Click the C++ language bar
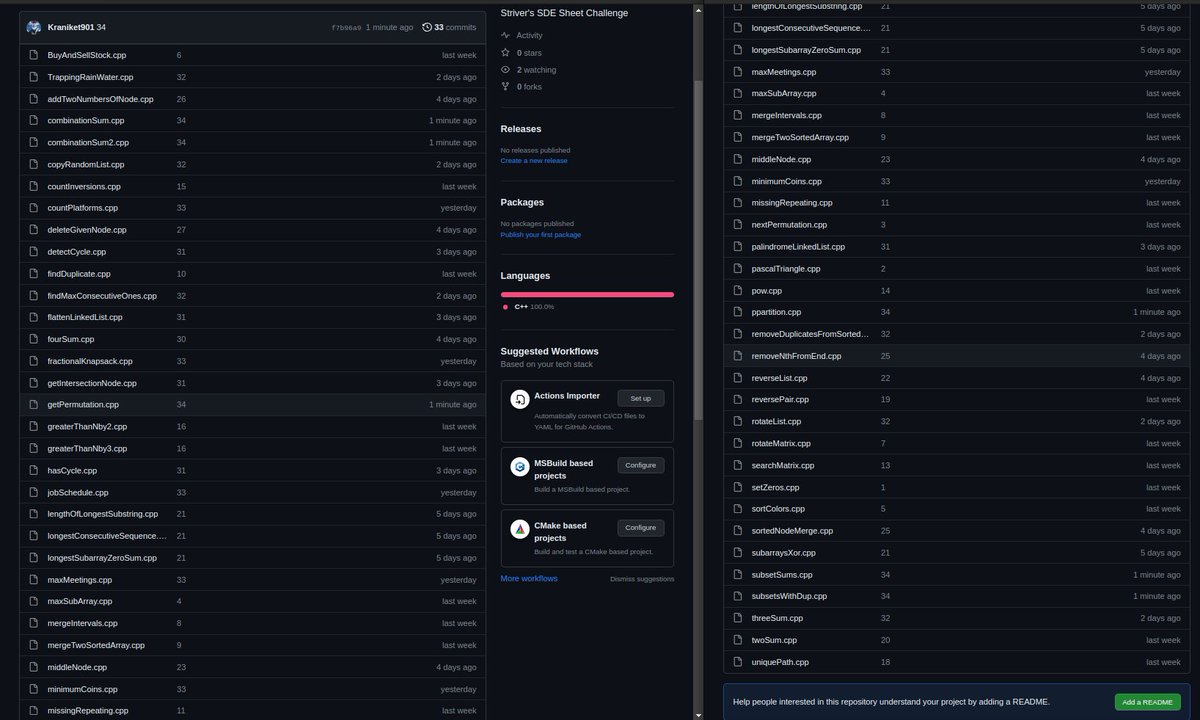Viewport: 1200px width, 720px height. [x=587, y=294]
